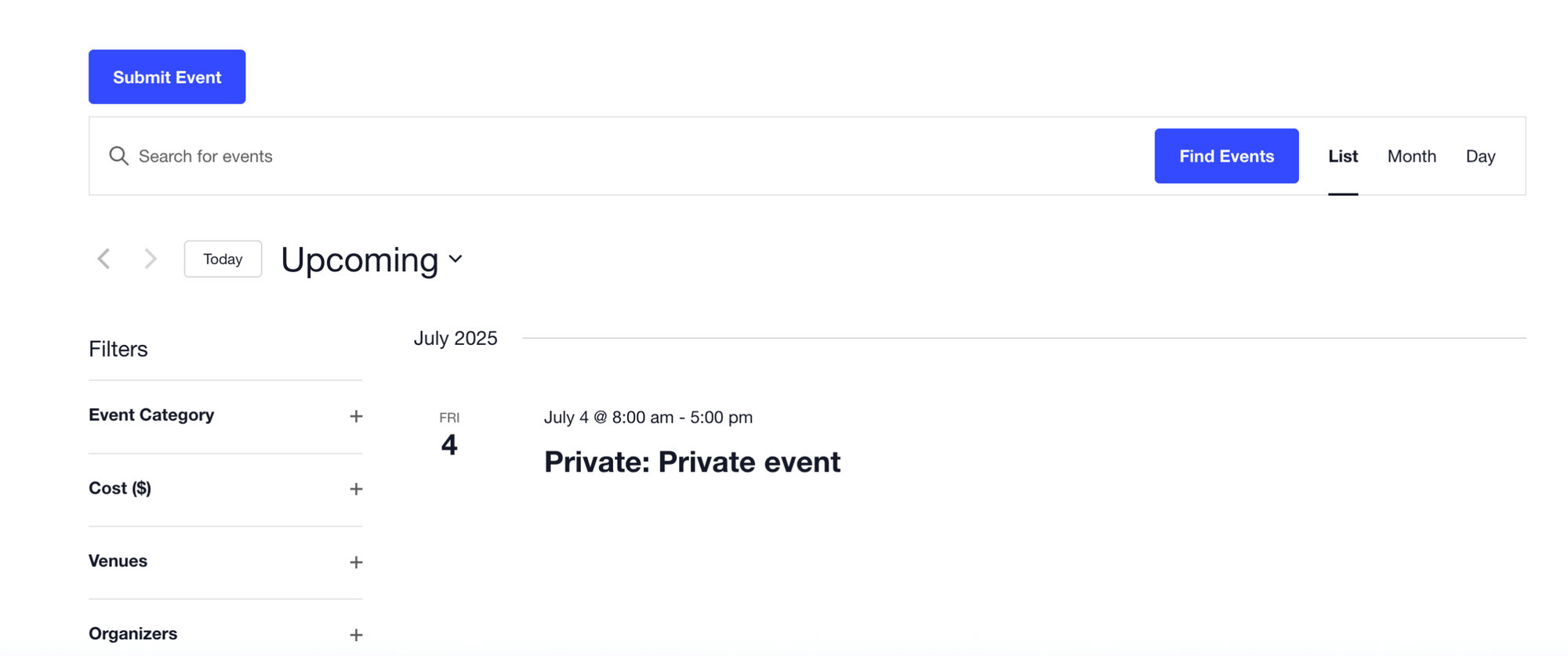Expand the Event Category filter with its plus icon
The image size is (1568, 656).
(357, 416)
